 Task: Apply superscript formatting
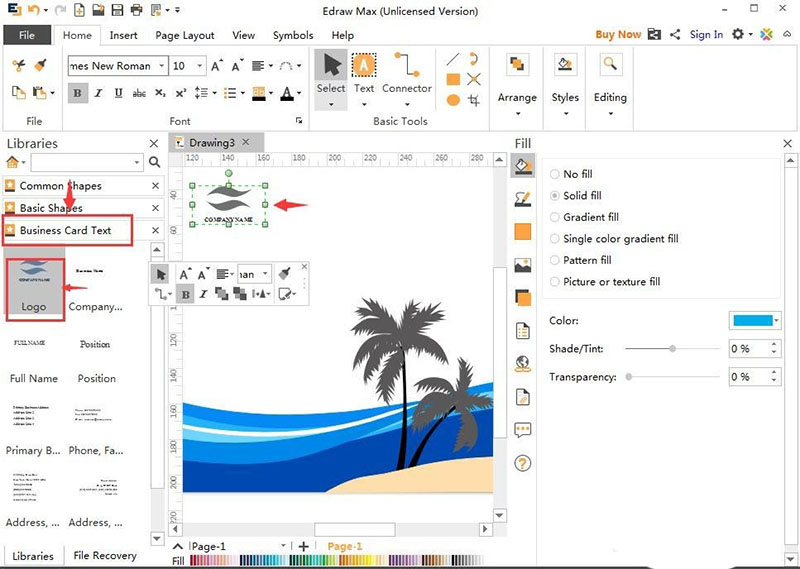click(x=181, y=93)
